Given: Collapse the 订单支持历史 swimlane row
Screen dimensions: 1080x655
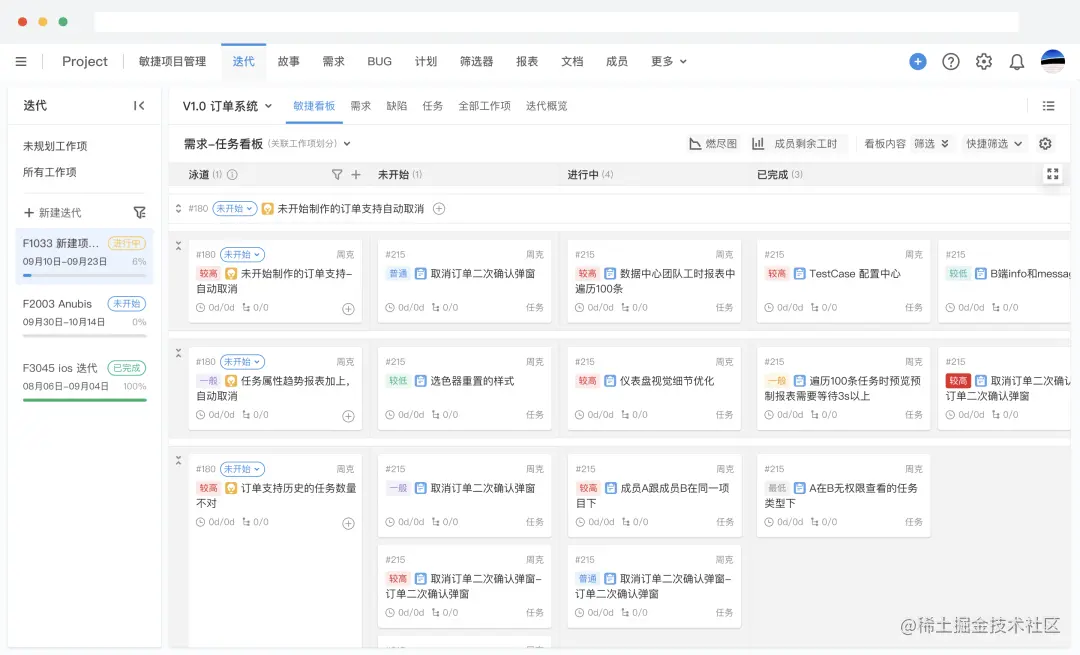Looking at the screenshot, I should [178, 460].
